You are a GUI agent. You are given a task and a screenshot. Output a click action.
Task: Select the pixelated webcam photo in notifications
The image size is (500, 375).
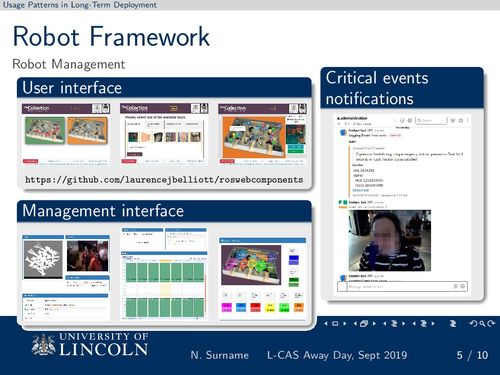[x=390, y=240]
